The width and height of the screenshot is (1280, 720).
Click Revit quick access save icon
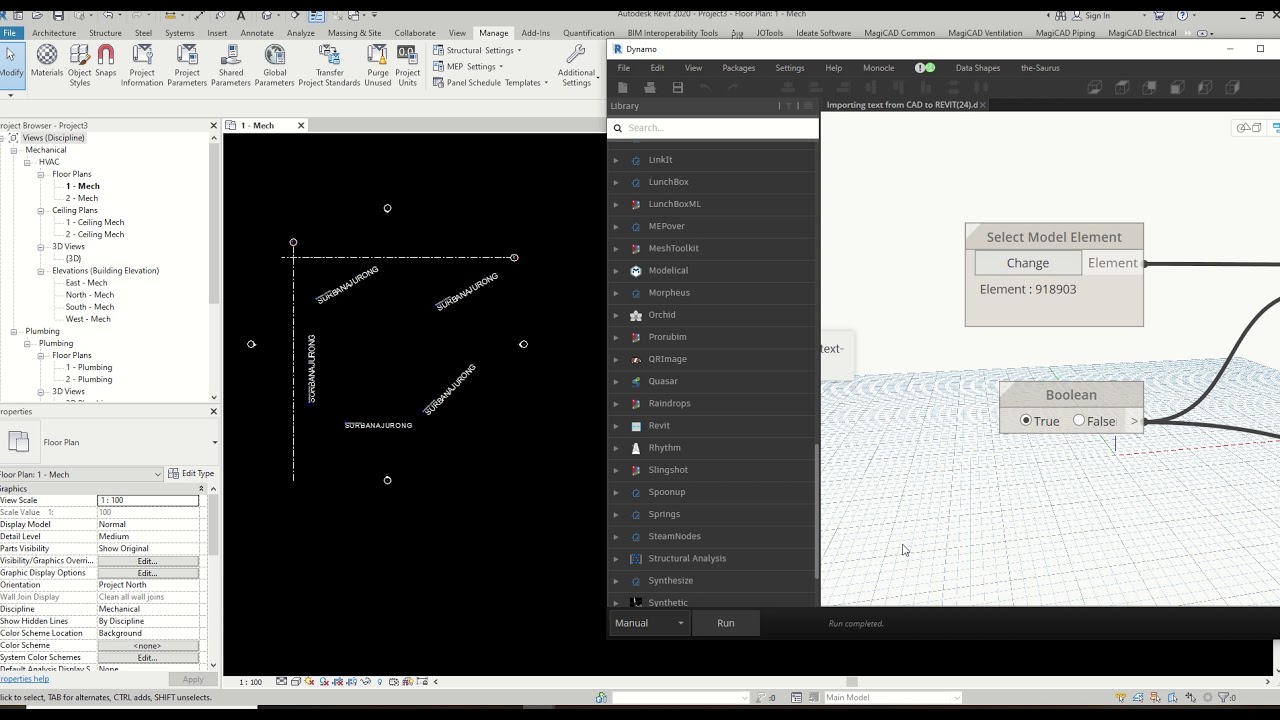click(x=58, y=15)
